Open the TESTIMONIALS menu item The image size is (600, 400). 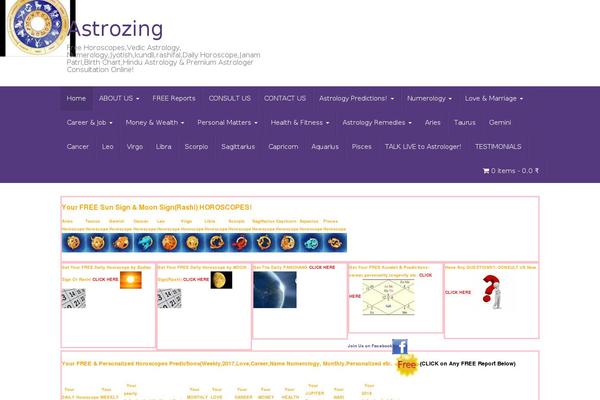pyautogui.click(x=498, y=147)
